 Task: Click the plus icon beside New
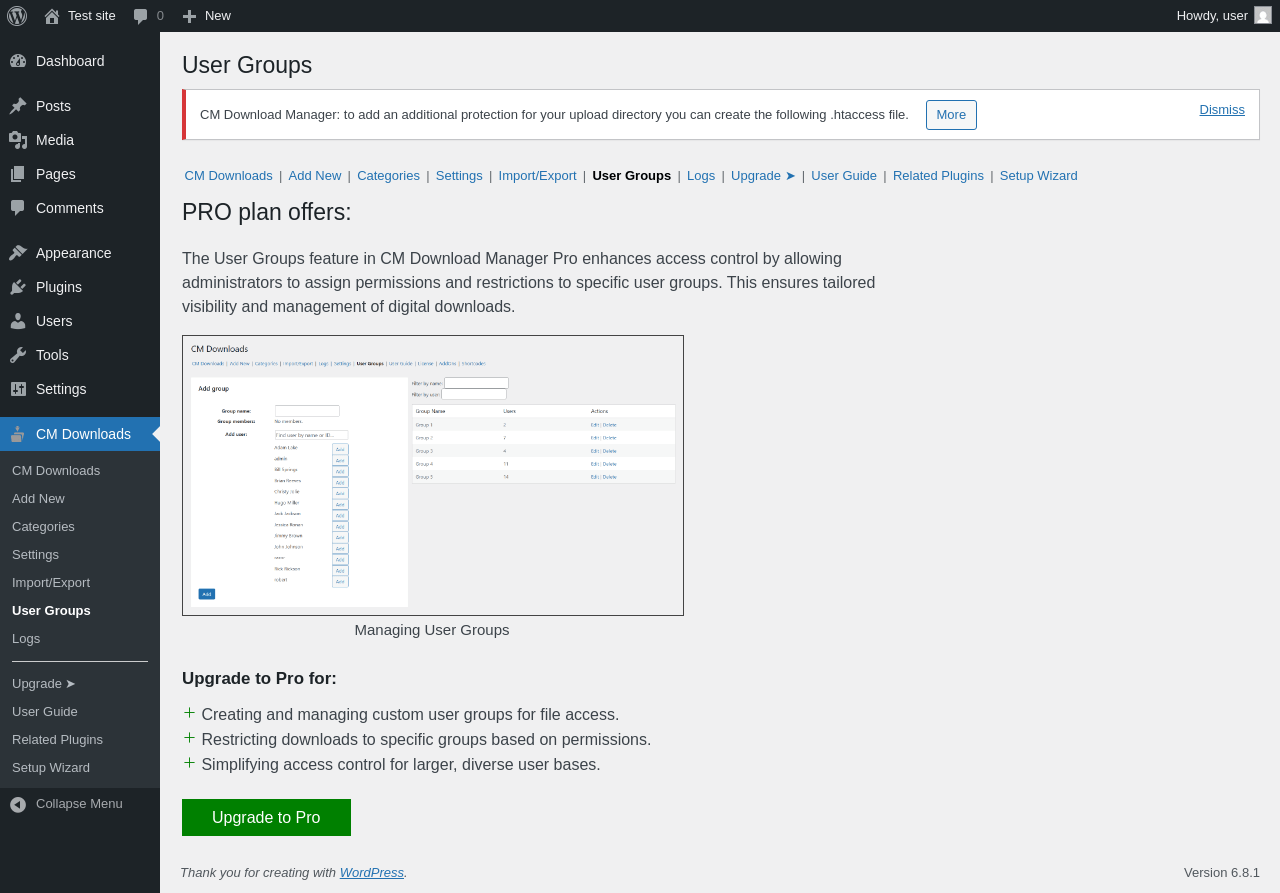coord(189,16)
